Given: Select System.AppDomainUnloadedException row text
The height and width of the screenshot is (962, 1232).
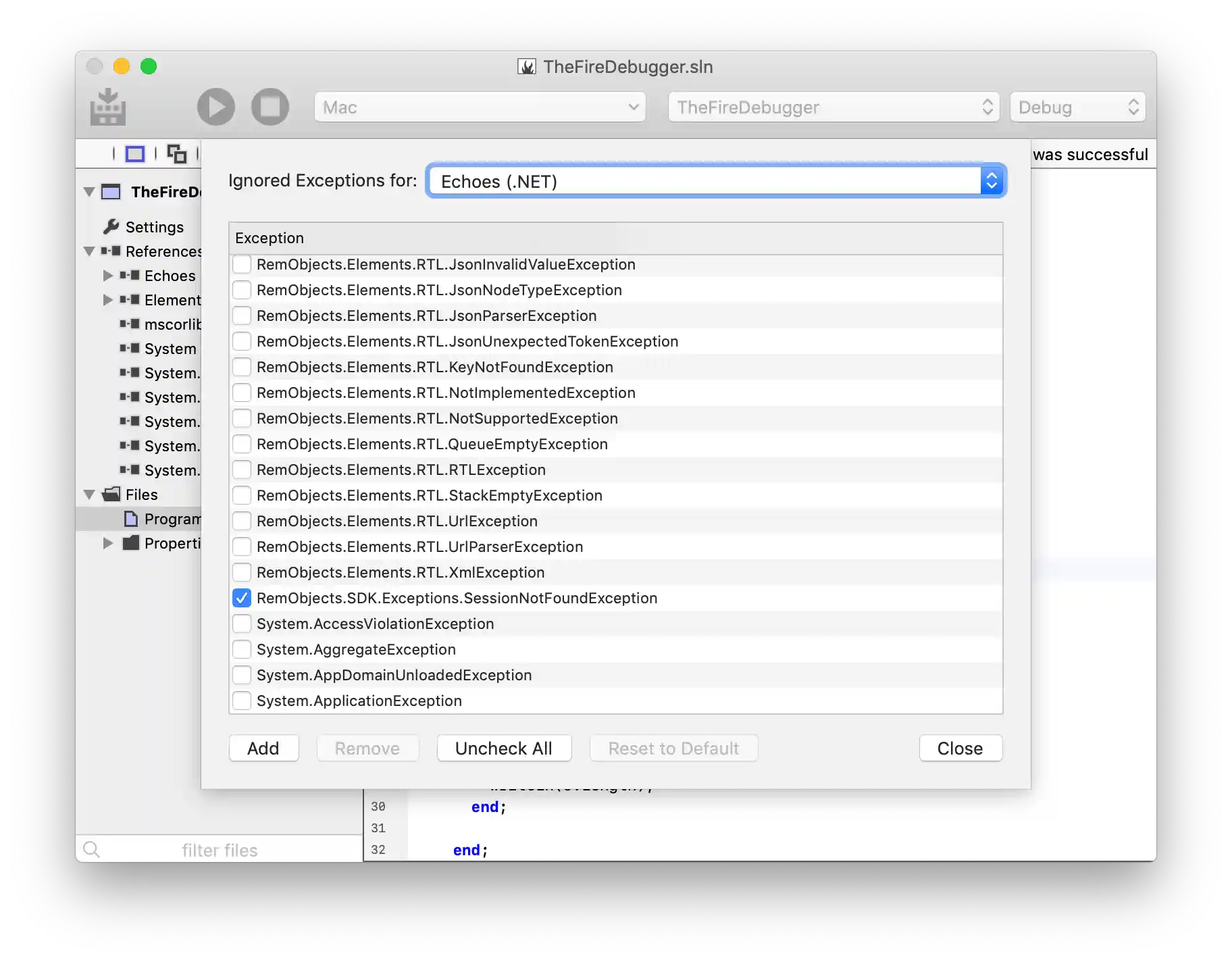Looking at the screenshot, I should tap(394, 675).
